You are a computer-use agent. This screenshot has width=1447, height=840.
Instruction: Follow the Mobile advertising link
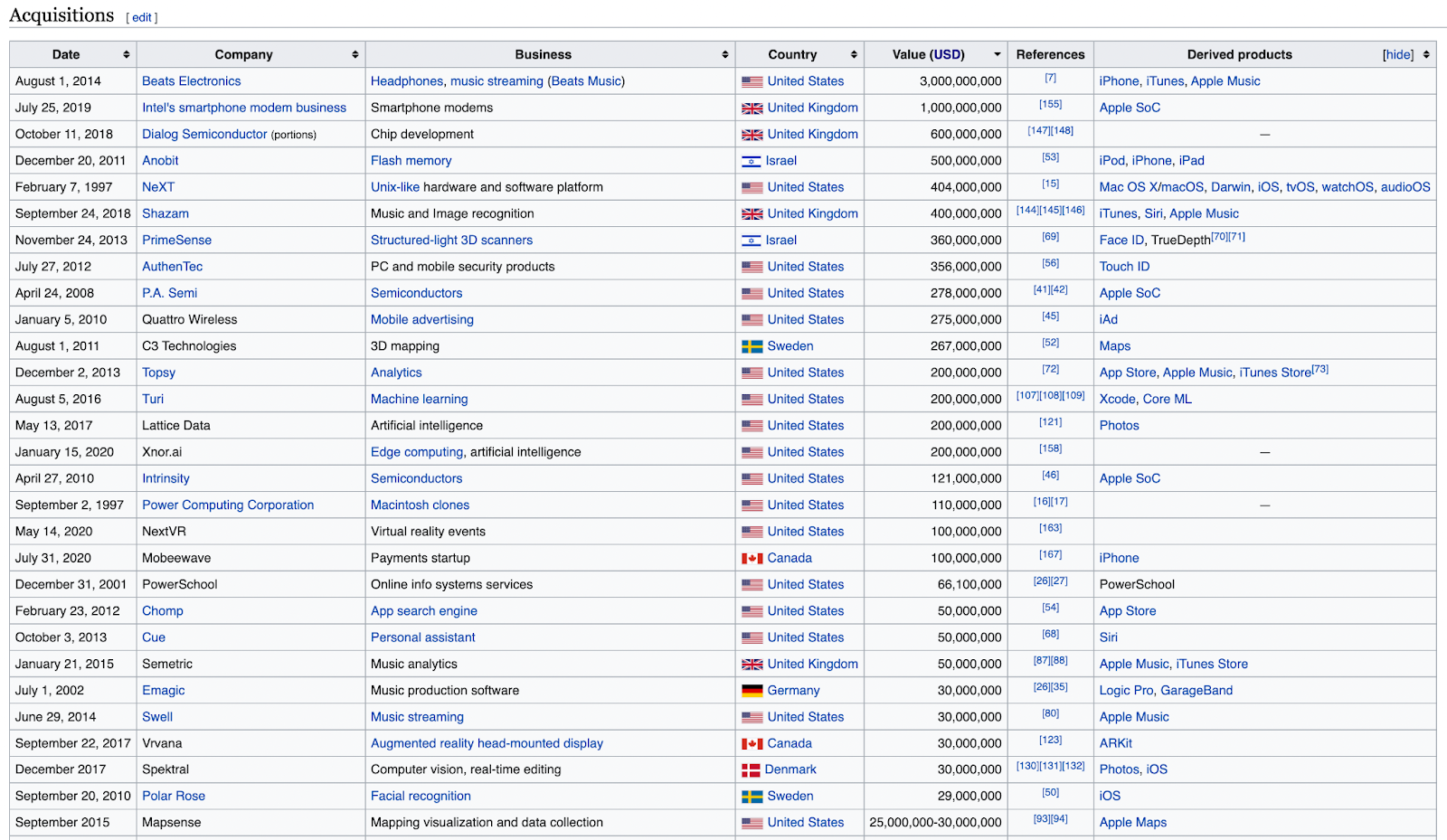pos(422,320)
